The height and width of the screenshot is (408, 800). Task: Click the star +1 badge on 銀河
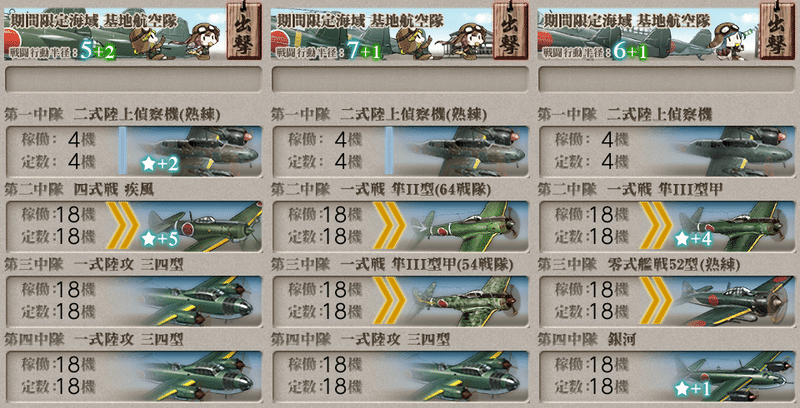pos(692,389)
